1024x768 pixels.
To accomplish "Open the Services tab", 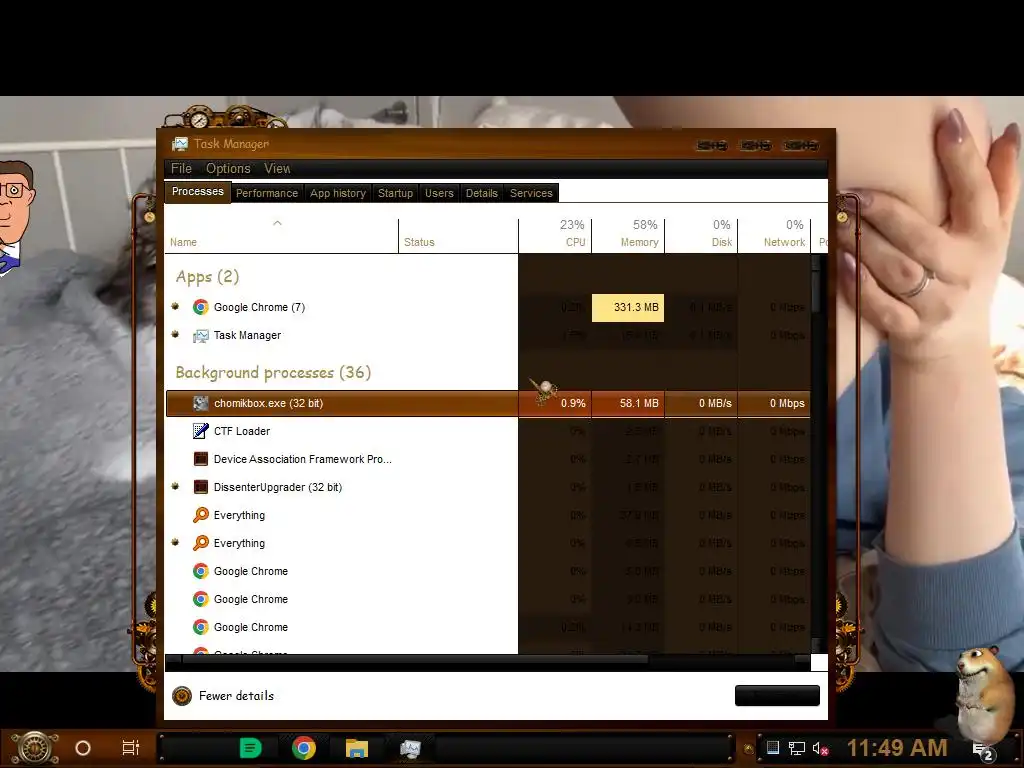I will pos(531,193).
